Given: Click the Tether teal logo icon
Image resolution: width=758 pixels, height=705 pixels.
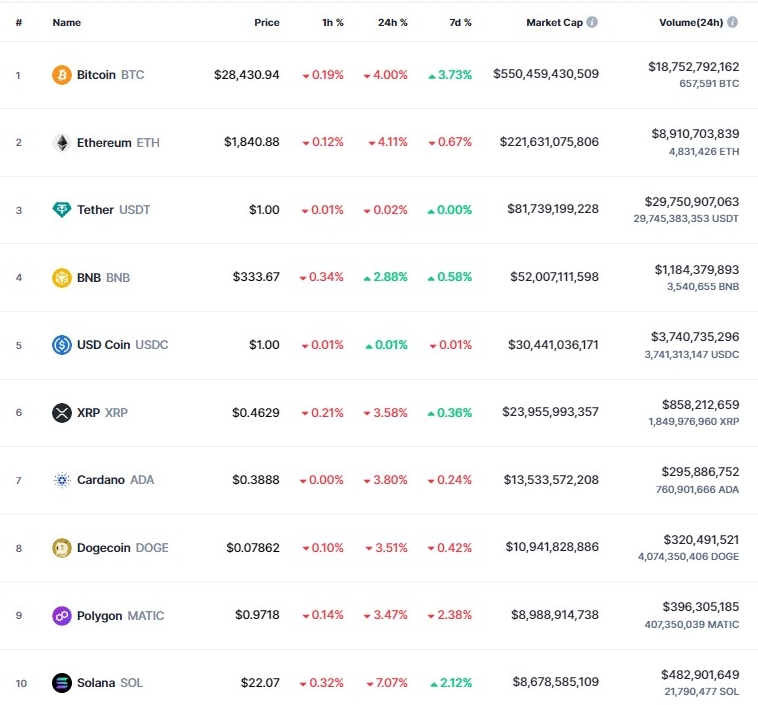Looking at the screenshot, I should pyautogui.click(x=62, y=210).
